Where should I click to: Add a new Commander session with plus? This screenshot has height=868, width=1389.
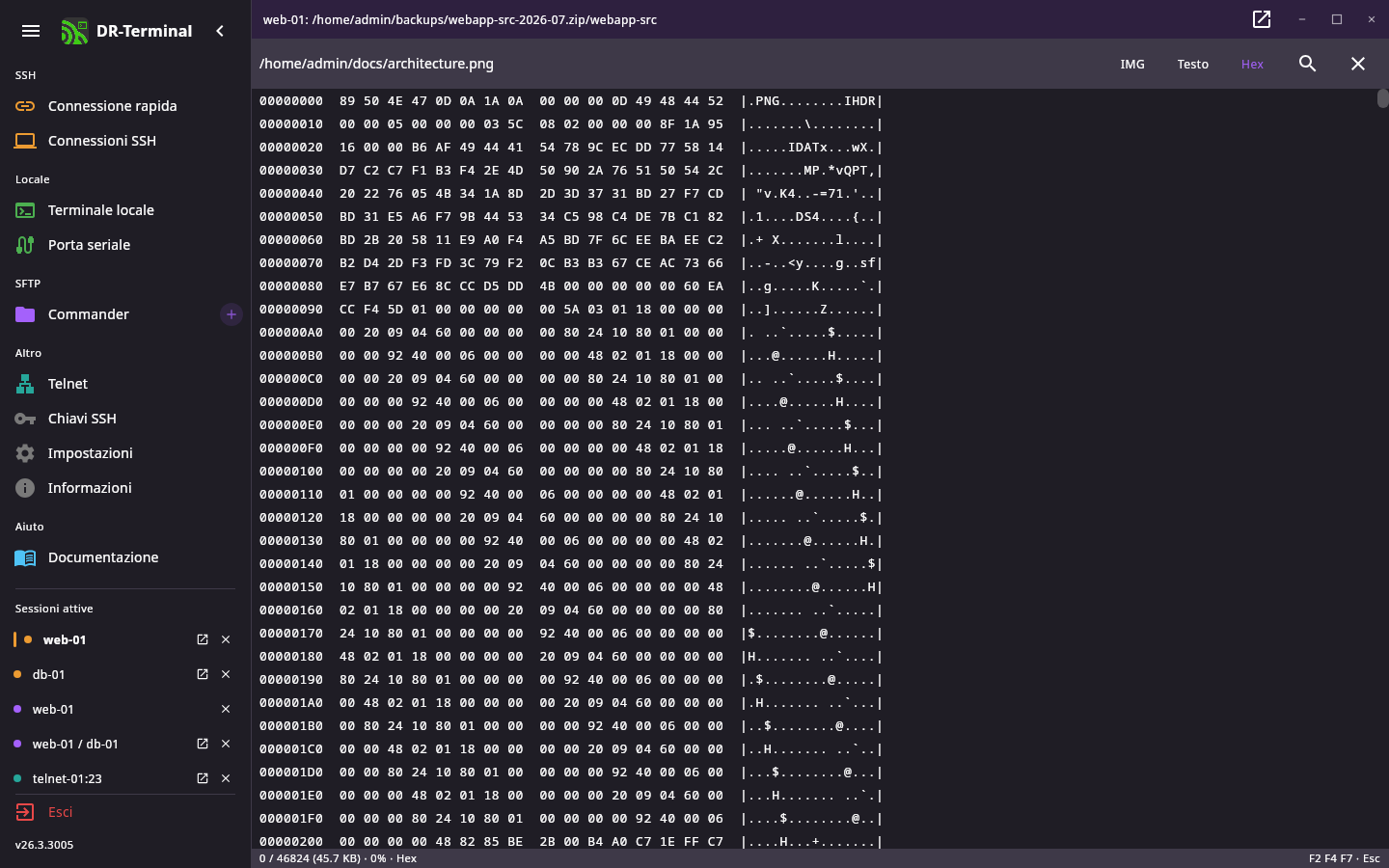(231, 314)
